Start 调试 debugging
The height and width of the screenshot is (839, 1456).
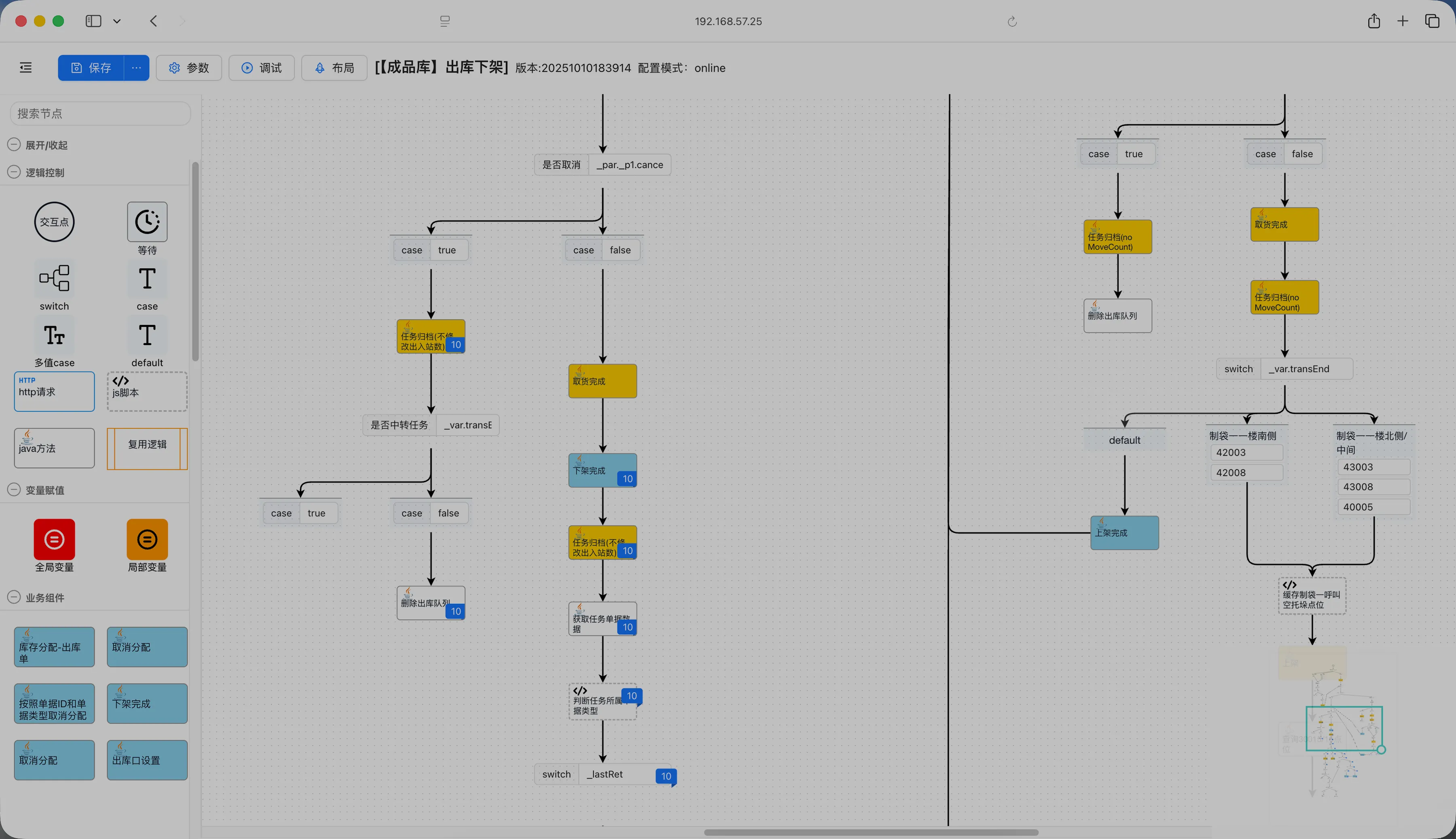(x=262, y=68)
